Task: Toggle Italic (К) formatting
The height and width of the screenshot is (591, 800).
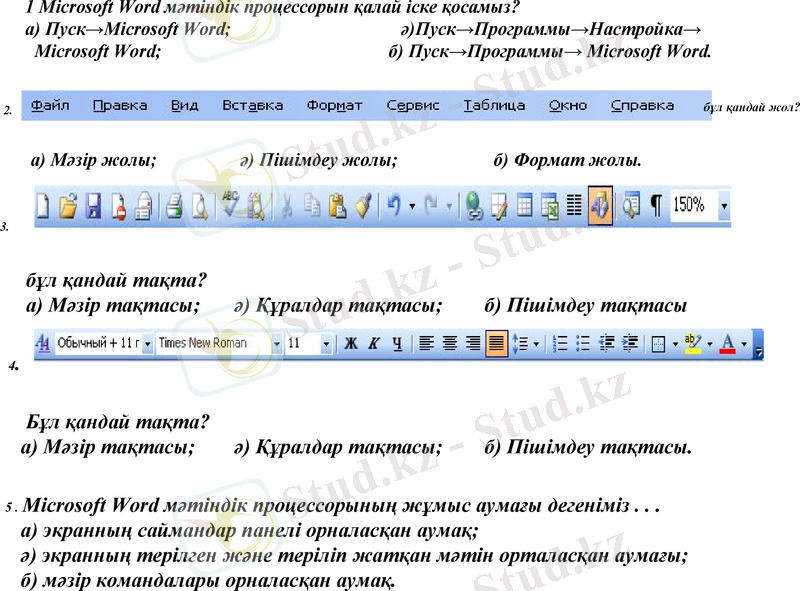Action: click(374, 344)
